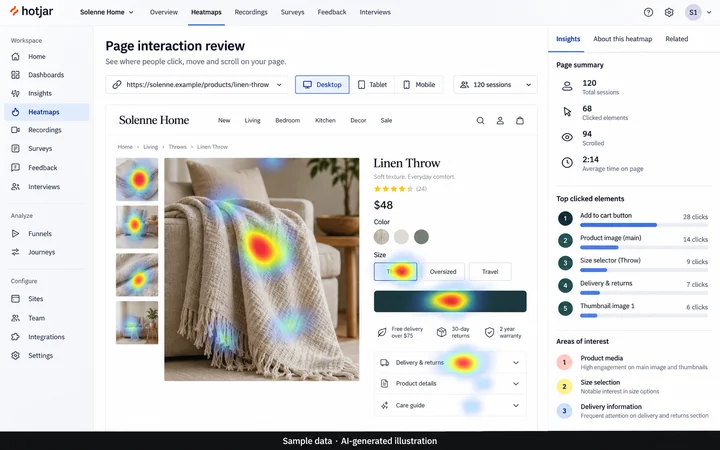This screenshot has height=450, width=720.
Task: Click the S1 user avatar
Action: point(693,12)
